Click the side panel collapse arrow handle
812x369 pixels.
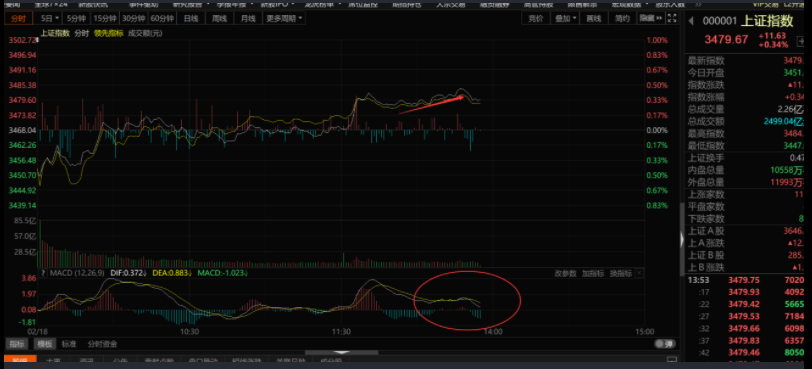click(x=682, y=239)
